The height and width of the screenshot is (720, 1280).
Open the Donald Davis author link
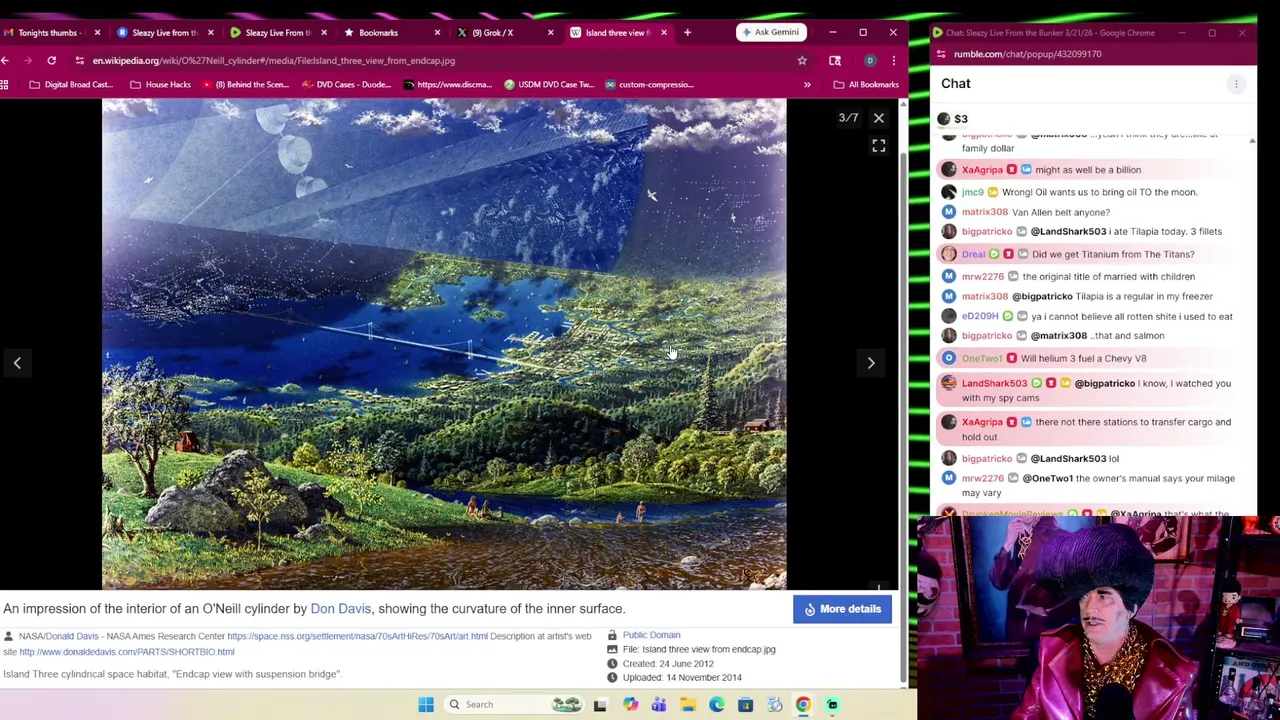72,636
